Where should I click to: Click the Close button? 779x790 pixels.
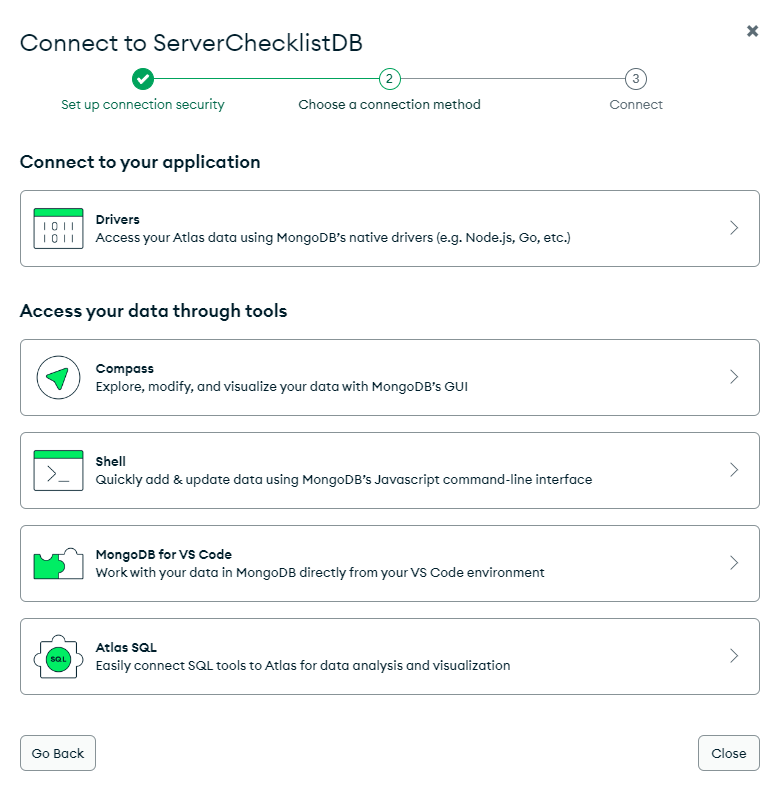coord(729,753)
